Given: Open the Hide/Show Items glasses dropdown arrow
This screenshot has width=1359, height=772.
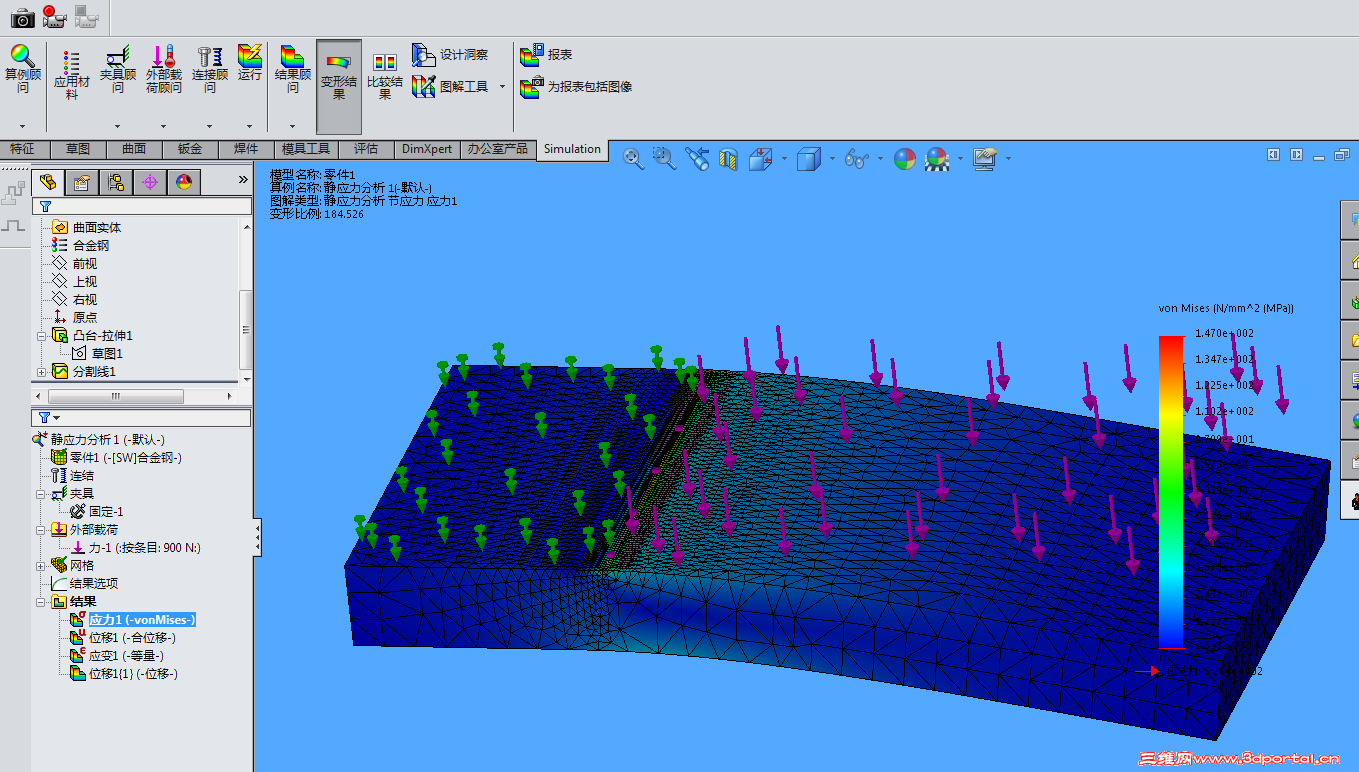Looking at the screenshot, I should (880, 158).
